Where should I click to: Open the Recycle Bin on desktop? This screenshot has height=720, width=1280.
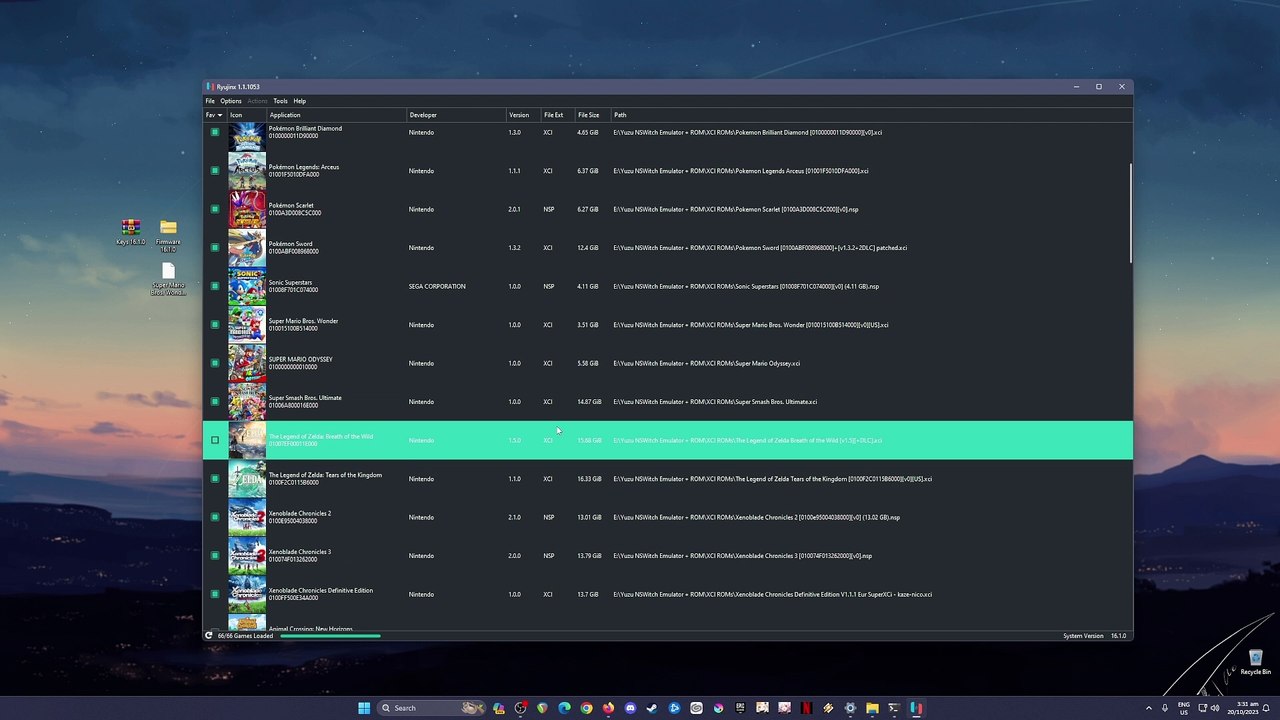click(x=1255, y=663)
